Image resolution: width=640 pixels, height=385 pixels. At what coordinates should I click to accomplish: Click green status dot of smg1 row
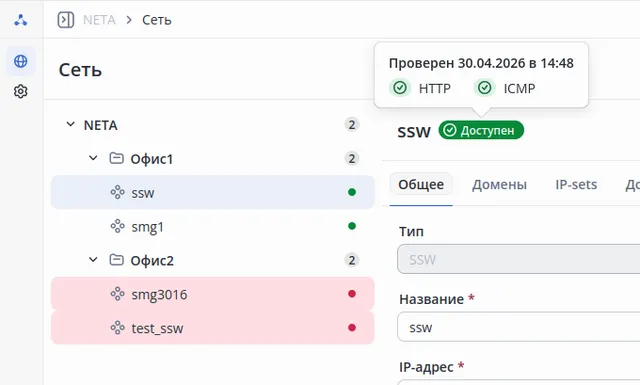pos(352,226)
